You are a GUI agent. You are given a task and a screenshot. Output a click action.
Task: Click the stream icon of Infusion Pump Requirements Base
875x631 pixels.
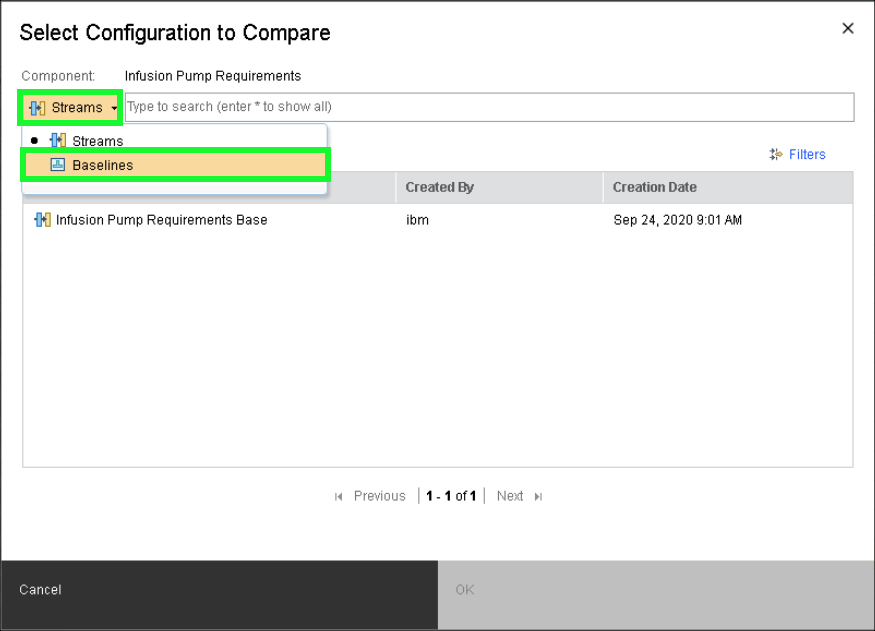pos(42,220)
